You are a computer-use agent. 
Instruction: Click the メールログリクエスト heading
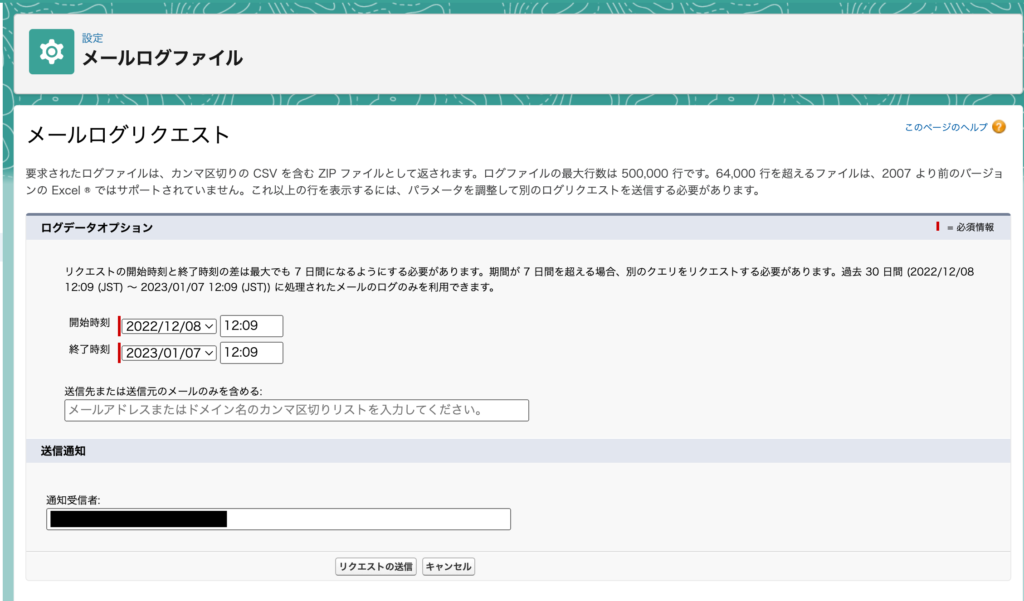pyautogui.click(x=128, y=135)
